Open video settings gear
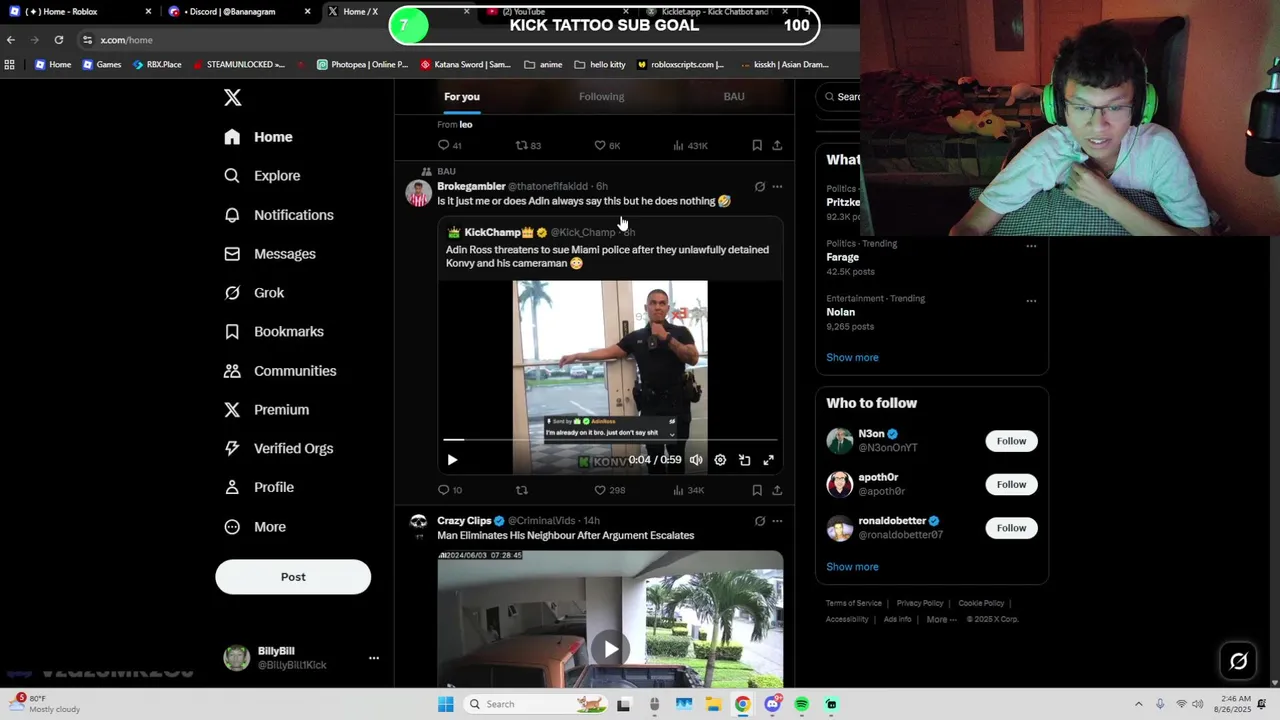 (x=720, y=460)
